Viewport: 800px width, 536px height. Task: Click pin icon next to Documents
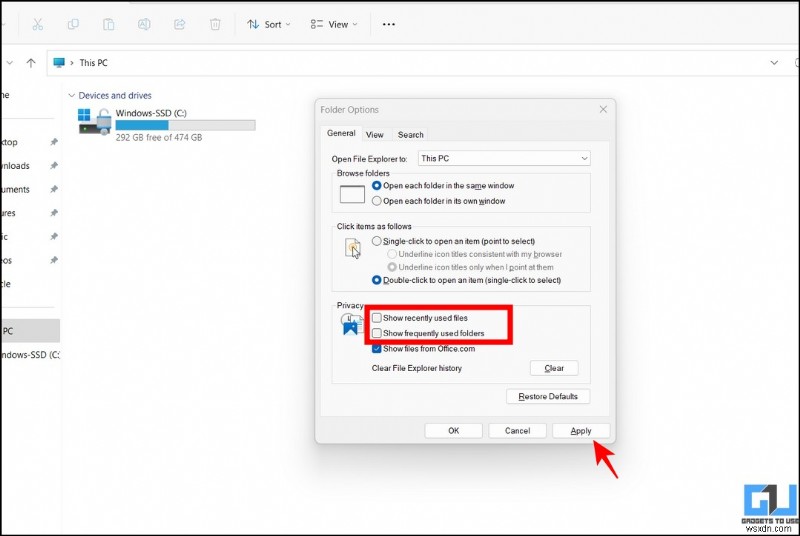tap(54, 189)
